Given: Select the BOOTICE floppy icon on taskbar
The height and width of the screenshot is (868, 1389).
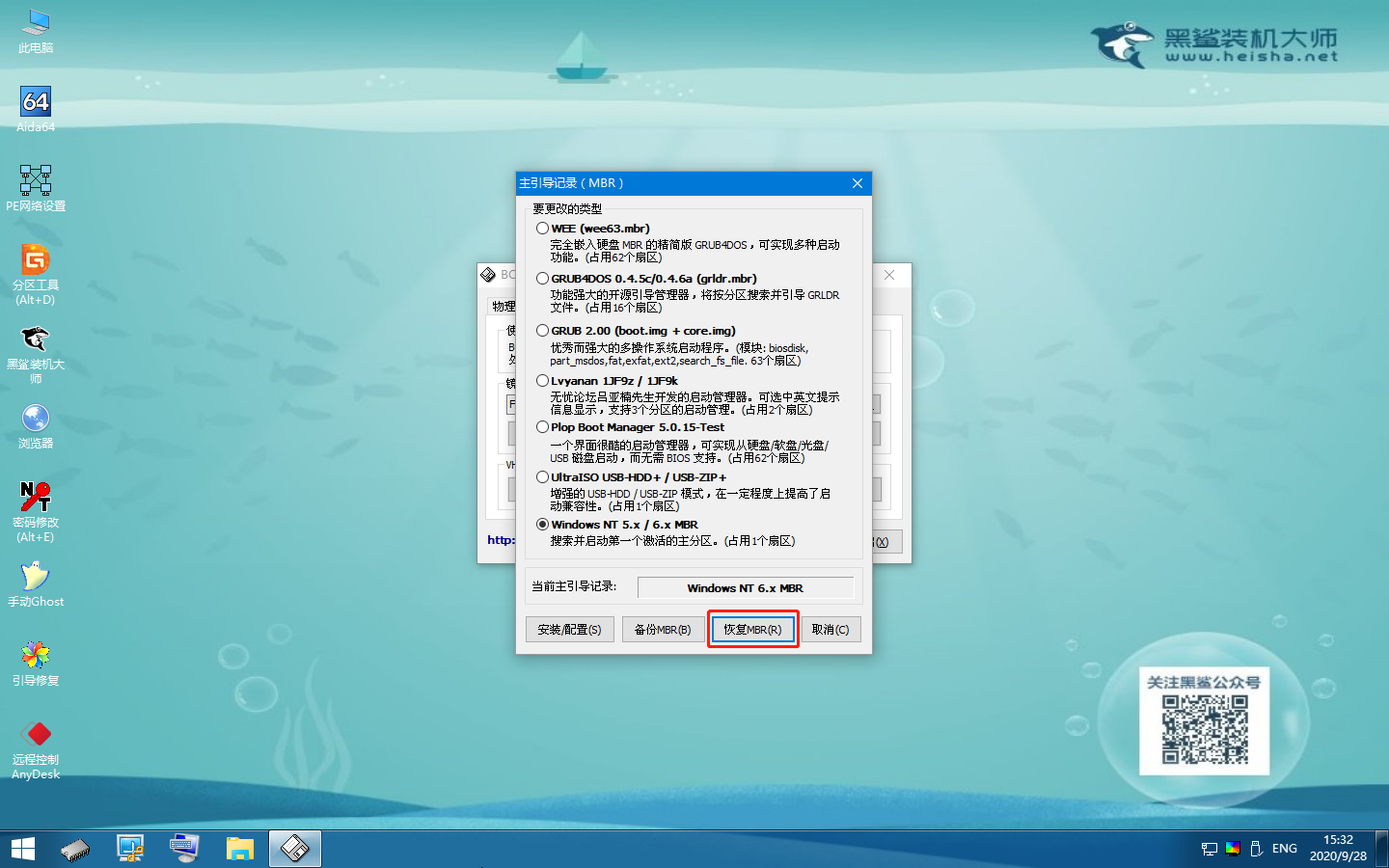Looking at the screenshot, I should coord(294,849).
